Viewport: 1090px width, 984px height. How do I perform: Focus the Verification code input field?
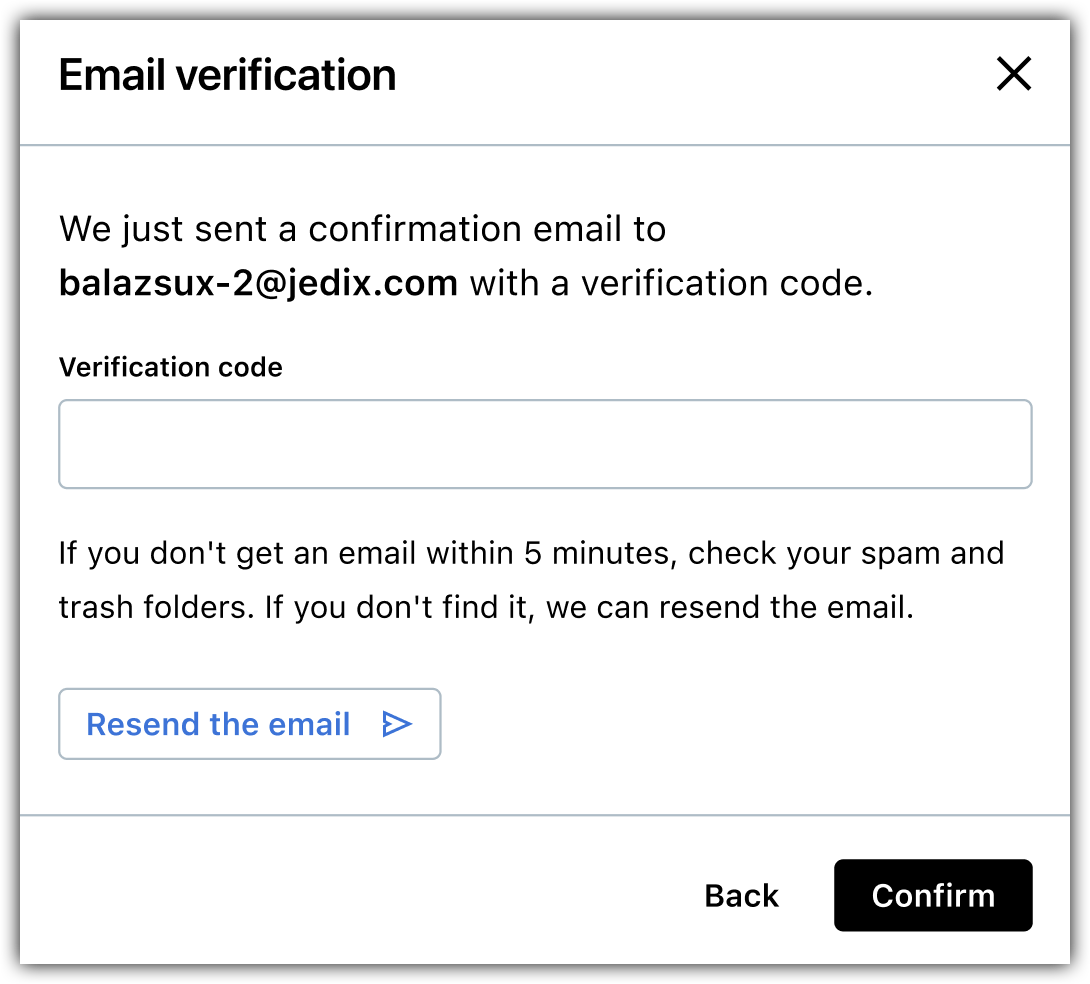(545, 444)
